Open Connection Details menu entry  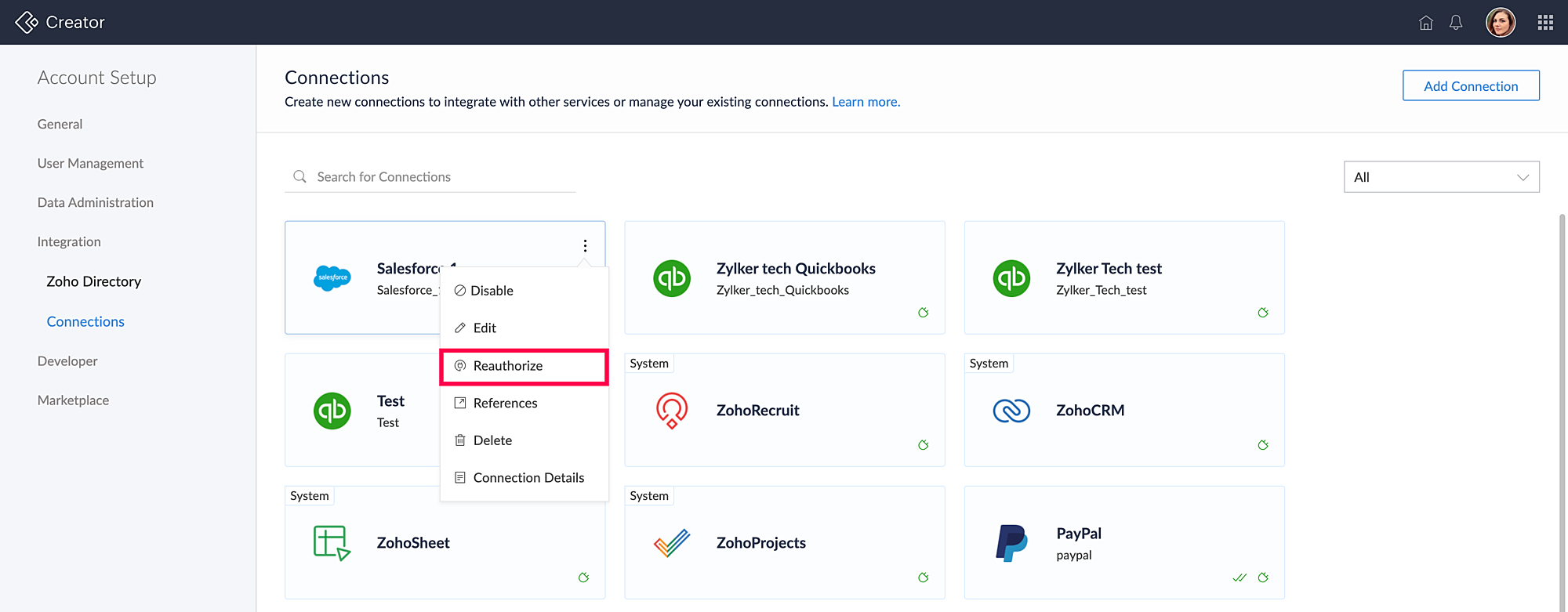click(524, 478)
